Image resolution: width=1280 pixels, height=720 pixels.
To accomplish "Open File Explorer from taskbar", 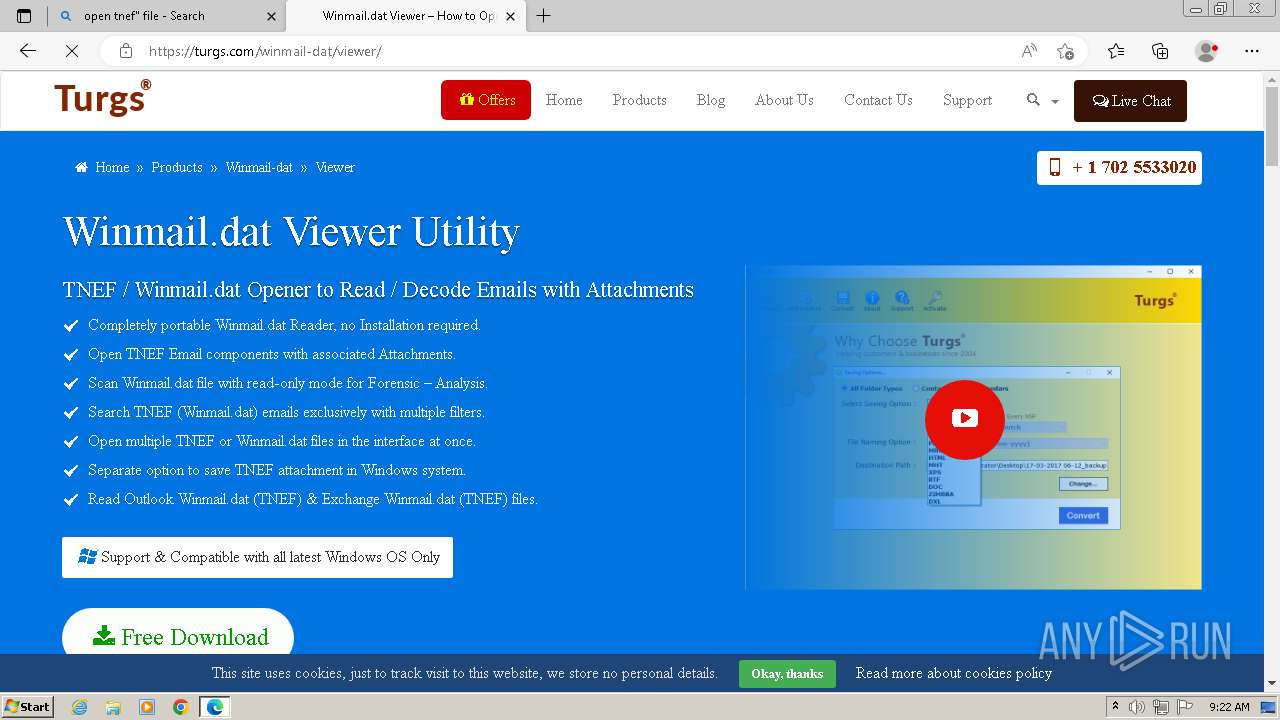I will click(x=113, y=707).
